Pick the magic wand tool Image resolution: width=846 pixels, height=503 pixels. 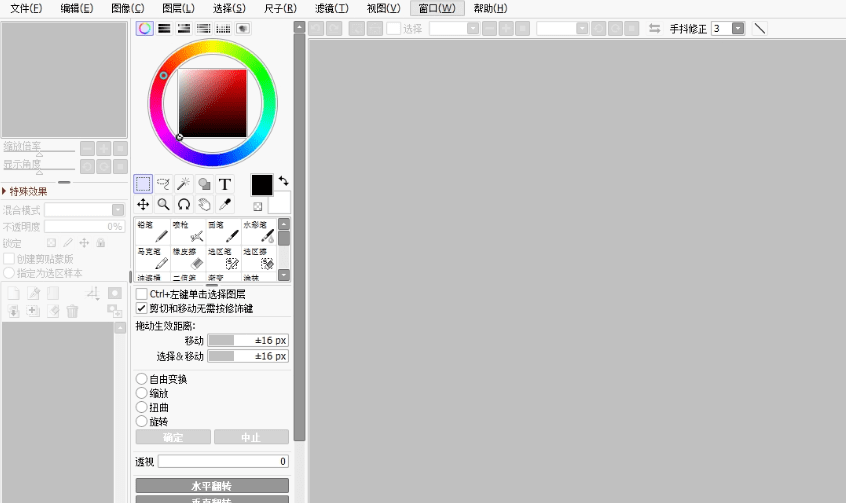184,184
